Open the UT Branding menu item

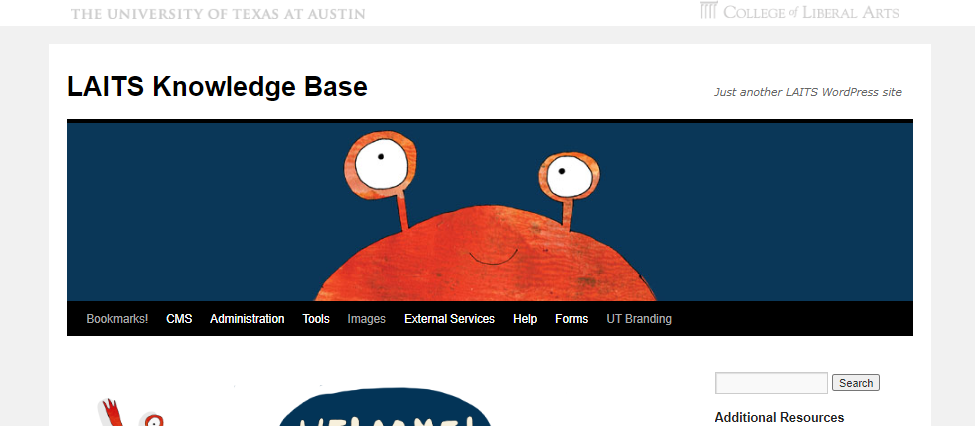click(x=639, y=318)
